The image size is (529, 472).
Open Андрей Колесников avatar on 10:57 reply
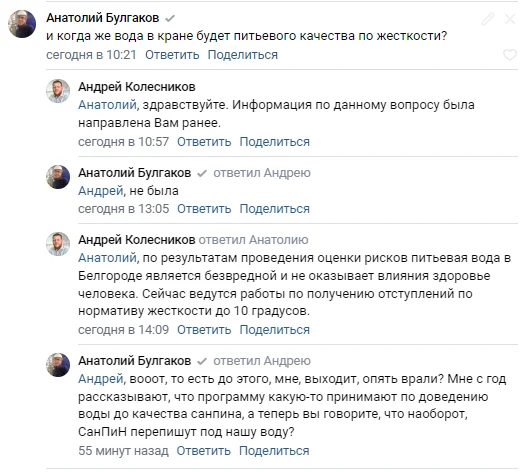tap(58, 91)
